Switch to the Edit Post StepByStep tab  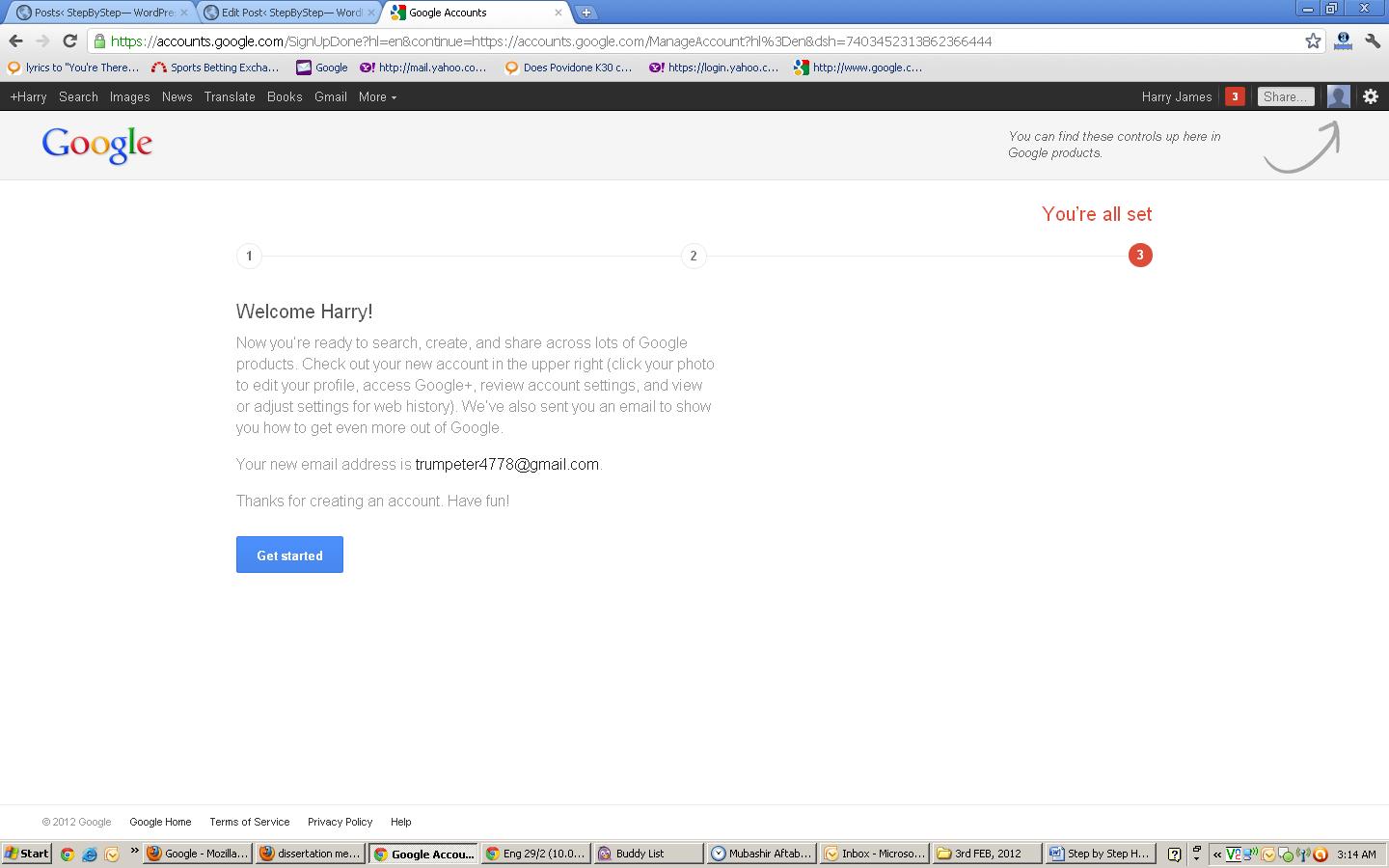click(x=291, y=13)
